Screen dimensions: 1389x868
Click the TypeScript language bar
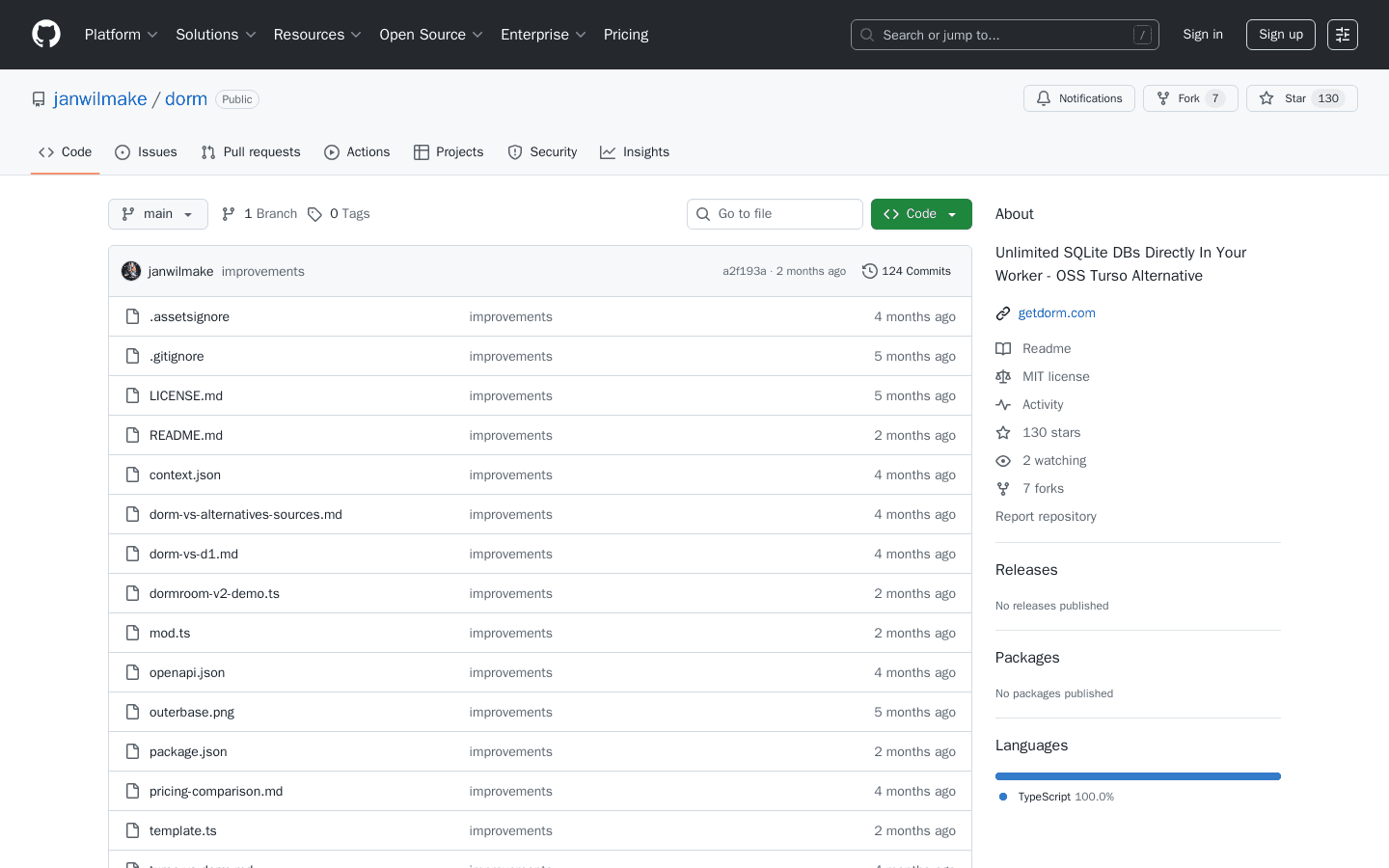pyautogui.click(x=1138, y=776)
